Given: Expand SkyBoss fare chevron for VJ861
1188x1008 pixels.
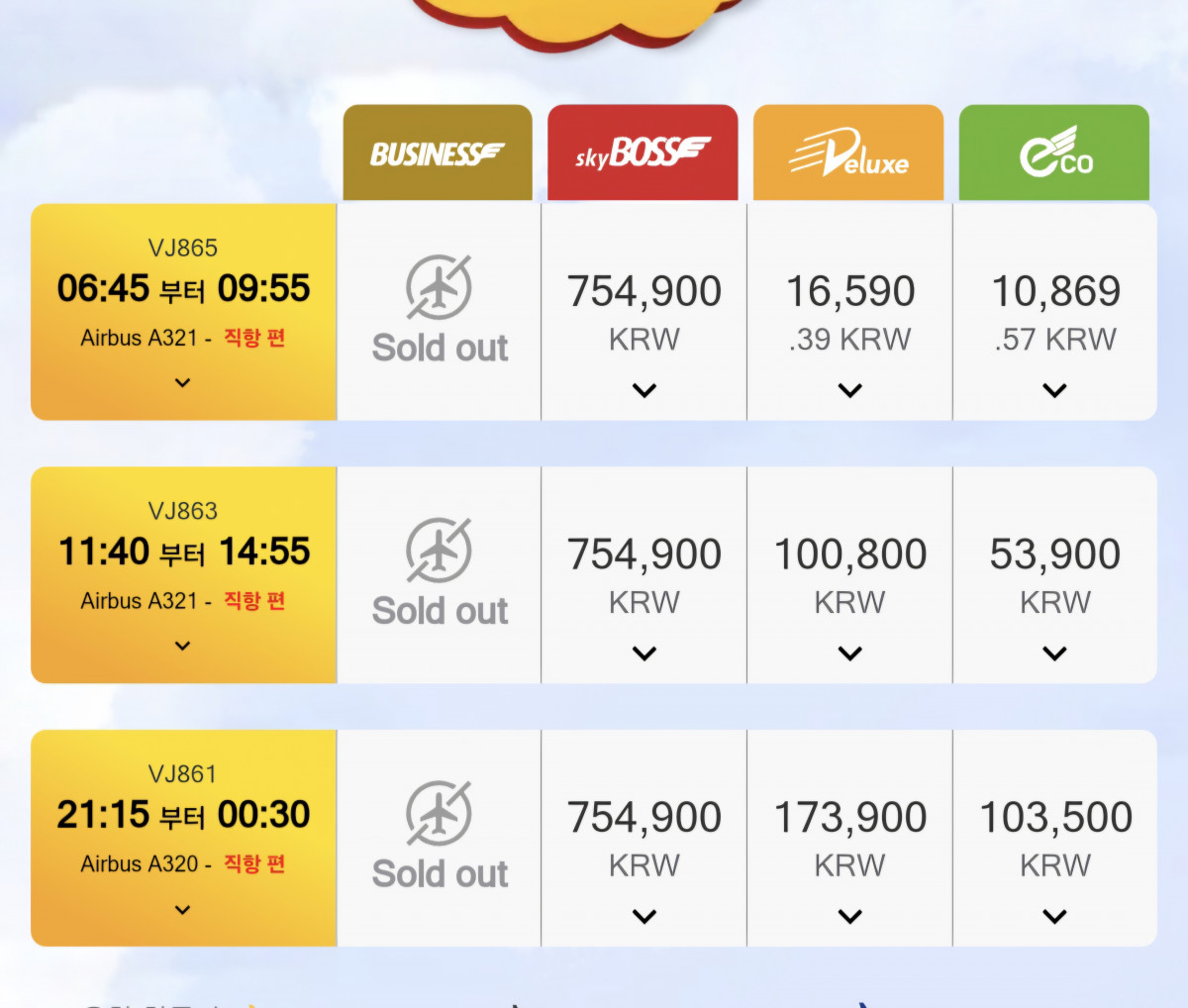Looking at the screenshot, I should [x=644, y=917].
